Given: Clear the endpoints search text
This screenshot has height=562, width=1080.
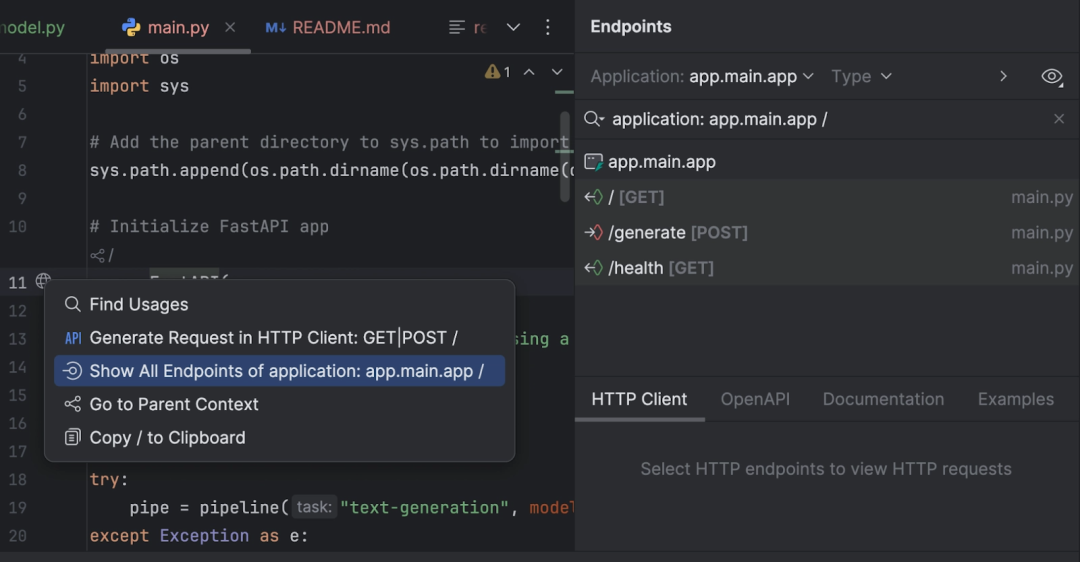Looking at the screenshot, I should click(1059, 119).
